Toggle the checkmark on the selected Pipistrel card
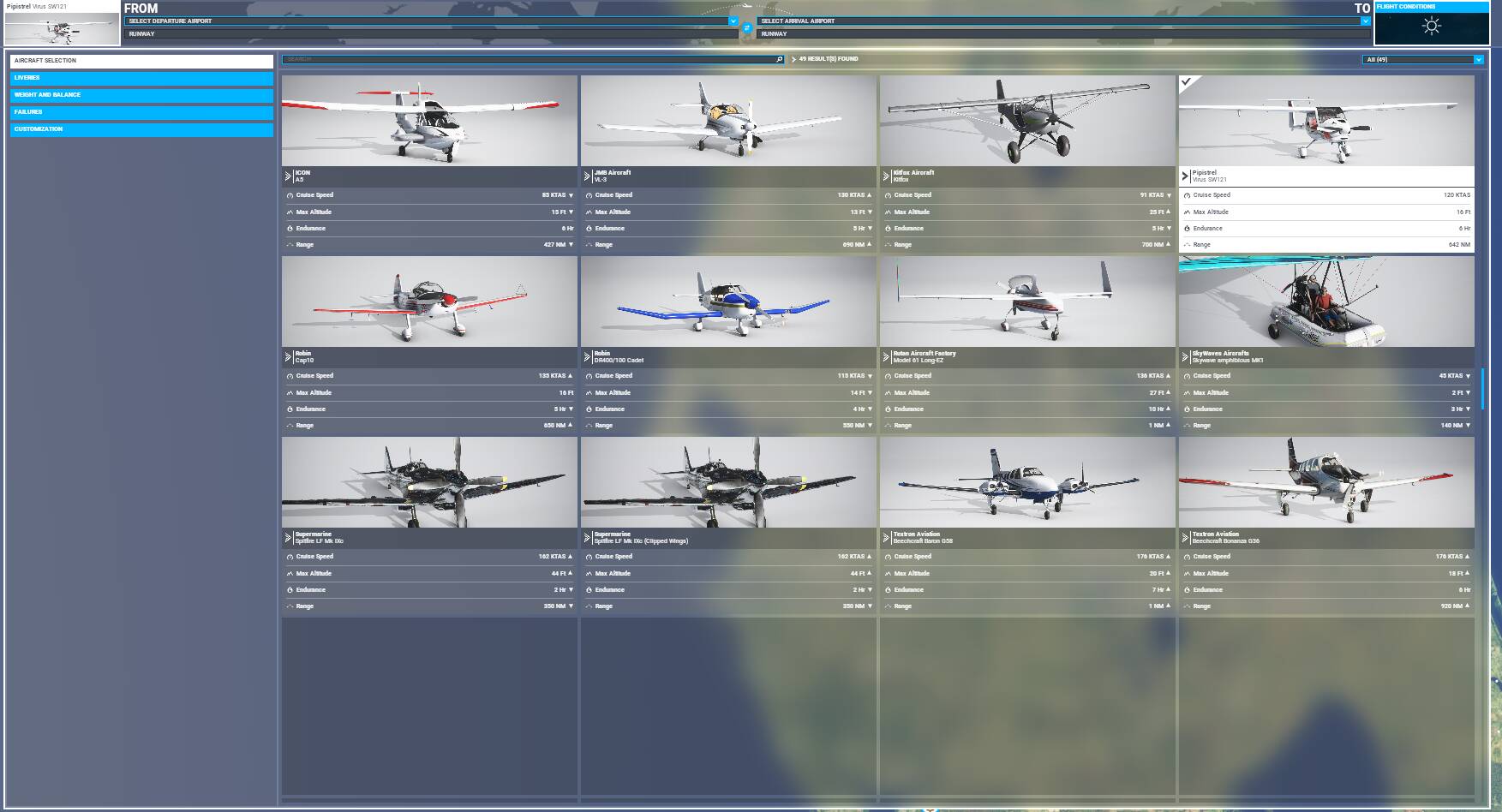The height and width of the screenshot is (812, 1502). 1187,82
